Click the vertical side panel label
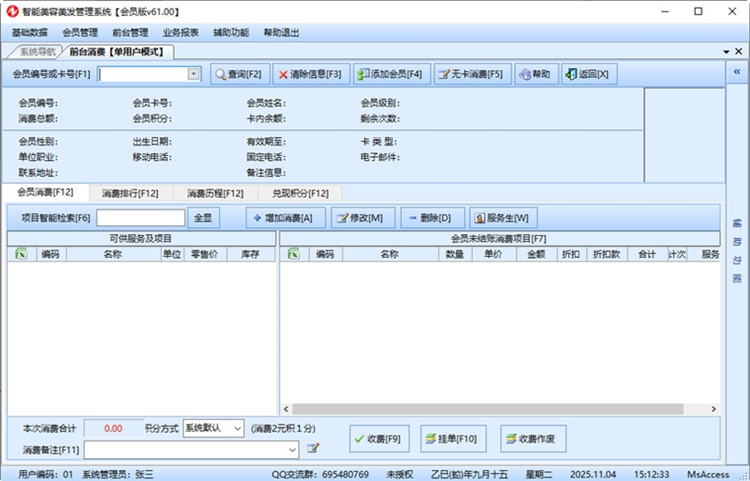 (737, 251)
